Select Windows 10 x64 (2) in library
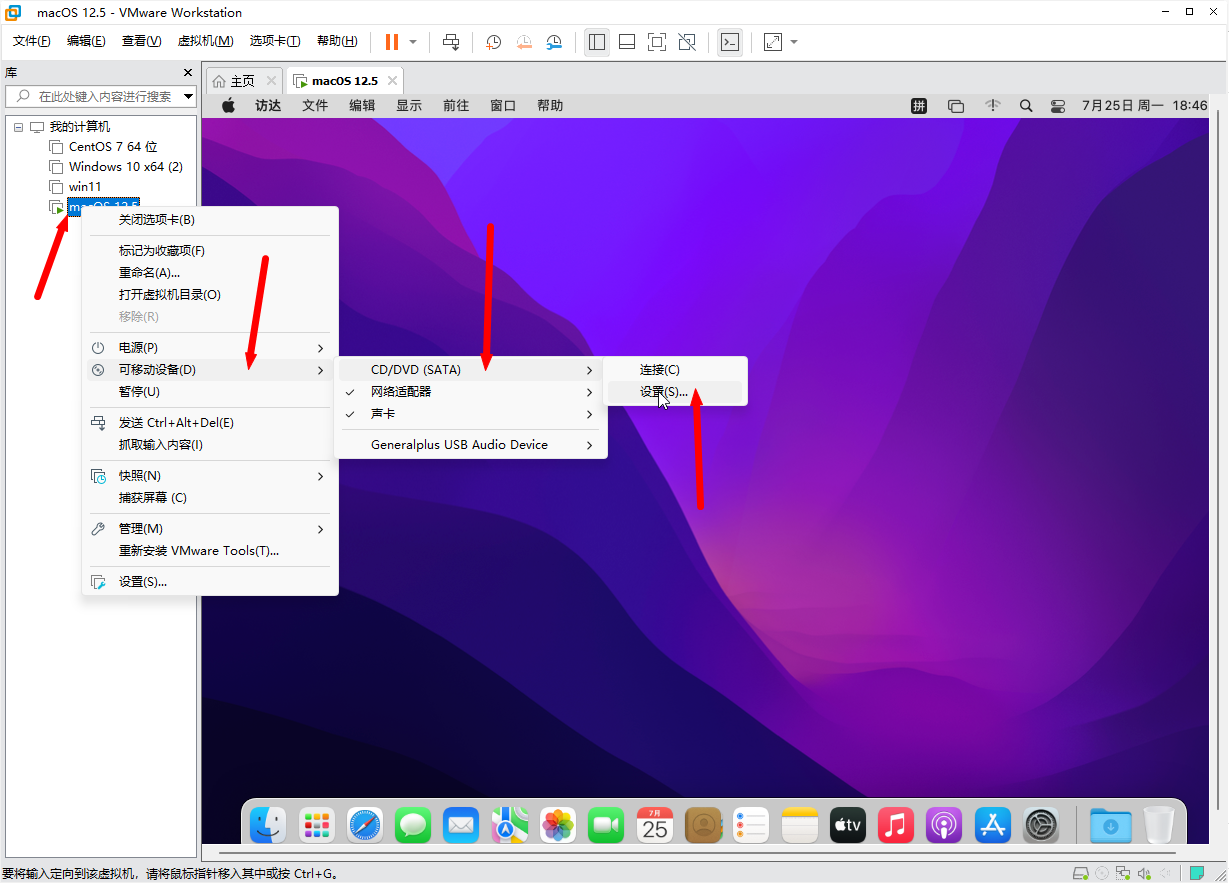The image size is (1229, 884). tap(125, 167)
